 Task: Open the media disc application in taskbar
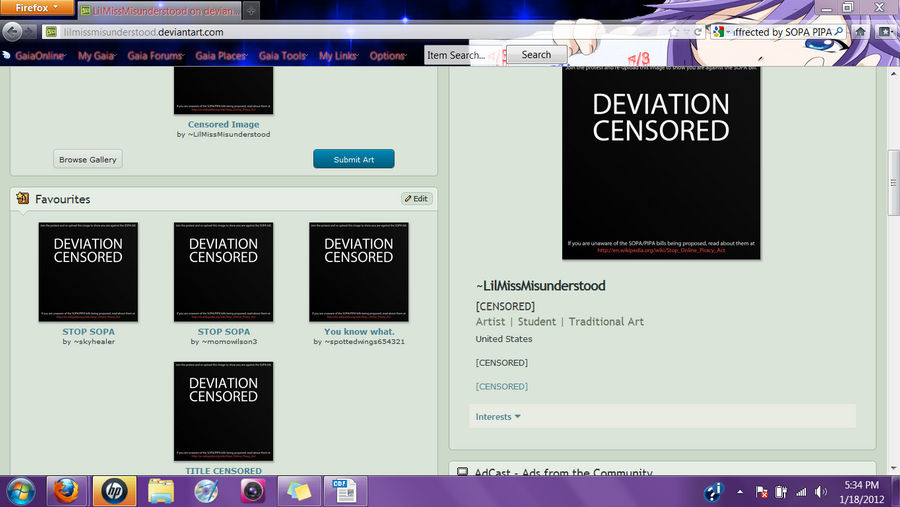(x=206, y=491)
